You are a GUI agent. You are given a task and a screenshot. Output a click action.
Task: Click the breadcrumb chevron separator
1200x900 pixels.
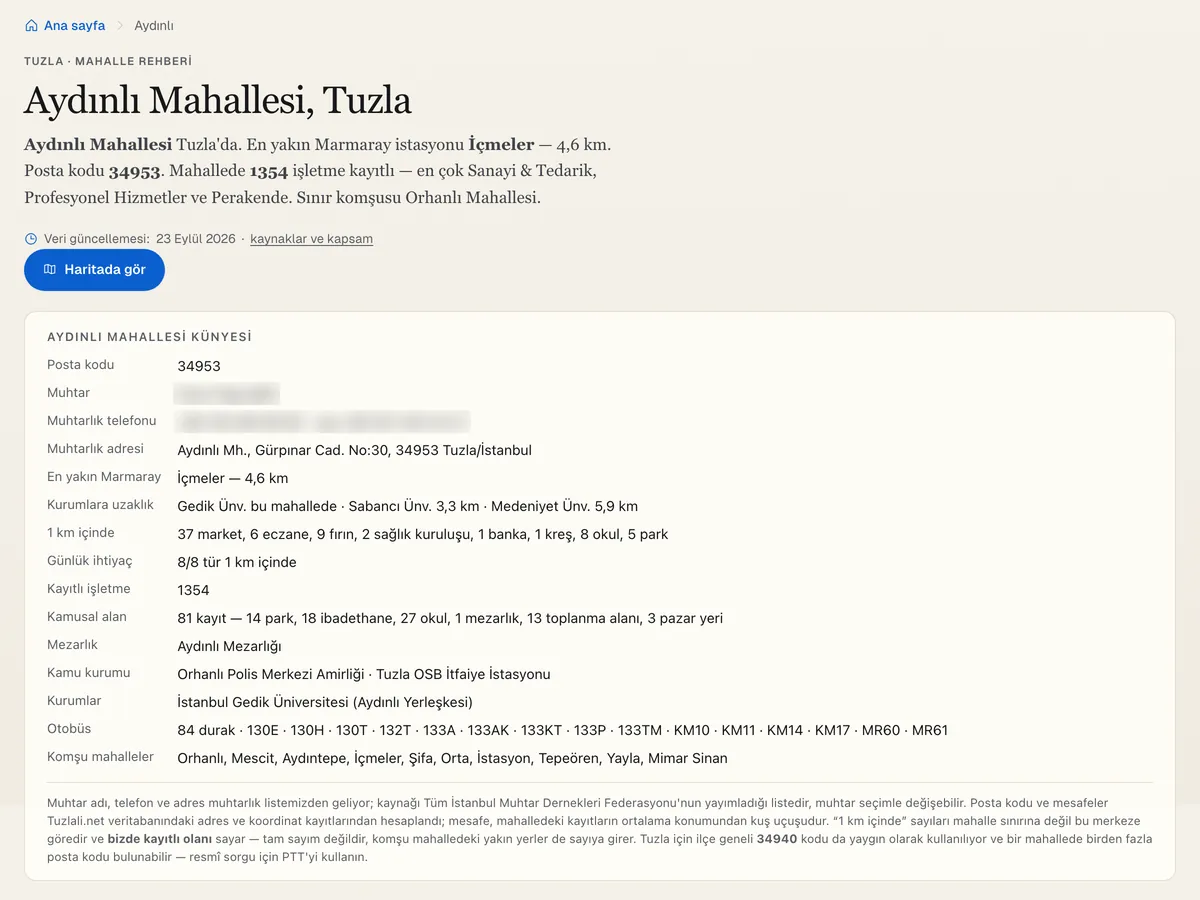click(x=120, y=26)
